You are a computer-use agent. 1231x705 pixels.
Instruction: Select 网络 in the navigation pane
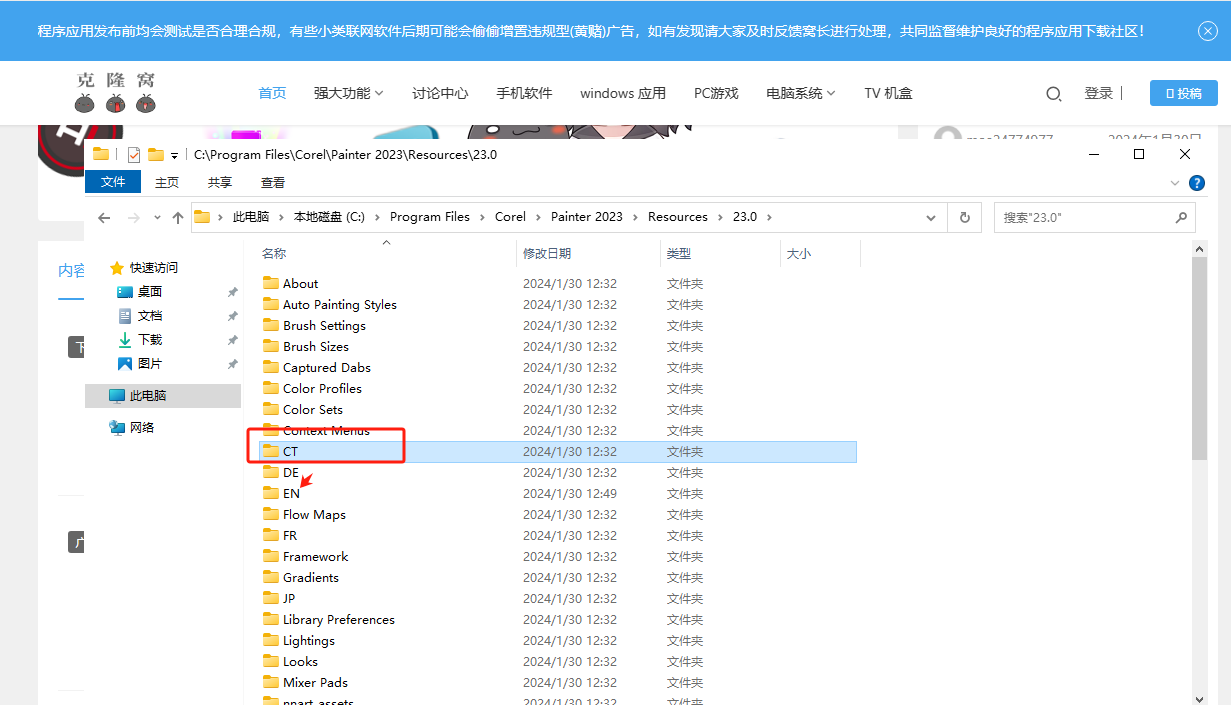pos(142,428)
